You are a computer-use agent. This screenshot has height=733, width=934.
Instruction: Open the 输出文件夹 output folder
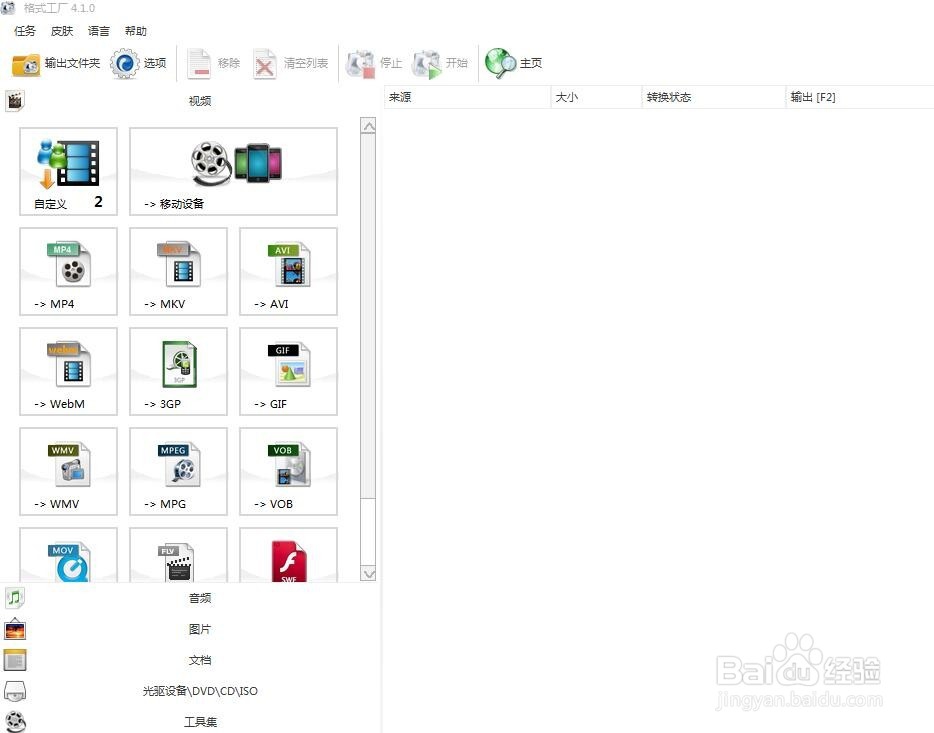(56, 64)
